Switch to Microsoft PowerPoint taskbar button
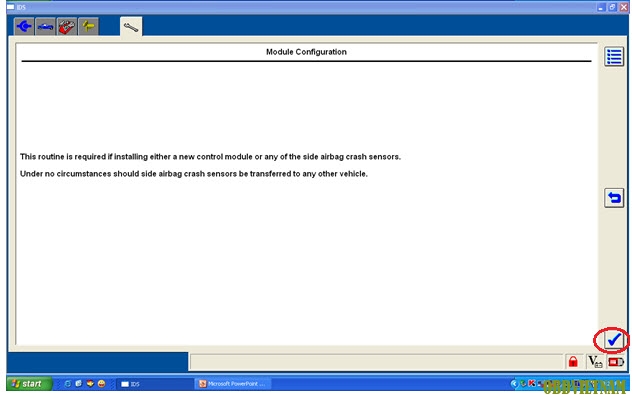633x398 pixels. (233, 384)
